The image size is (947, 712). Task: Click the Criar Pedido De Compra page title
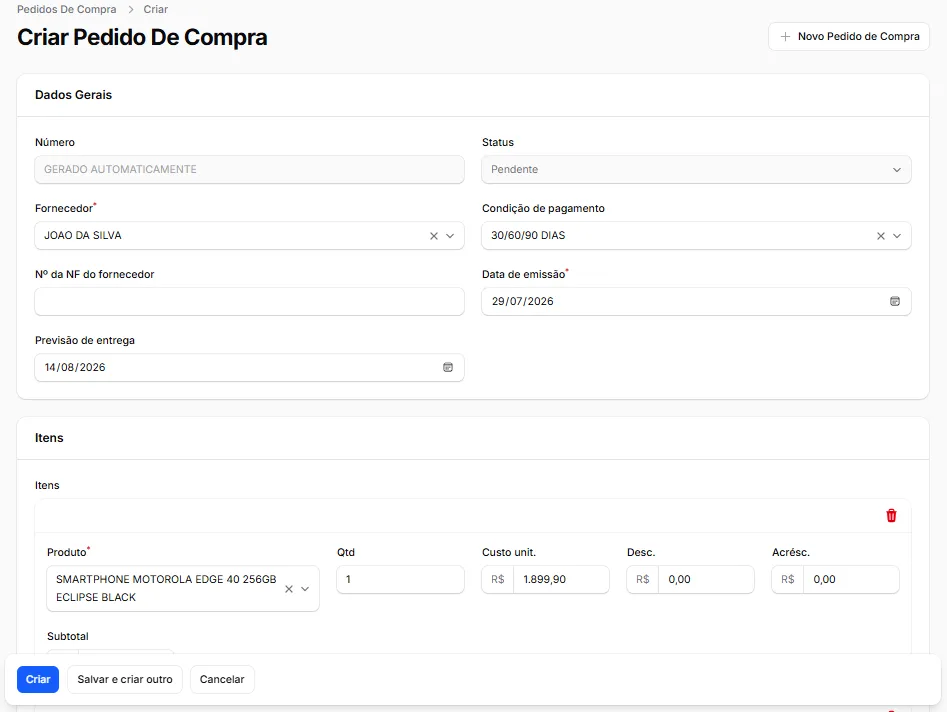tap(142, 37)
